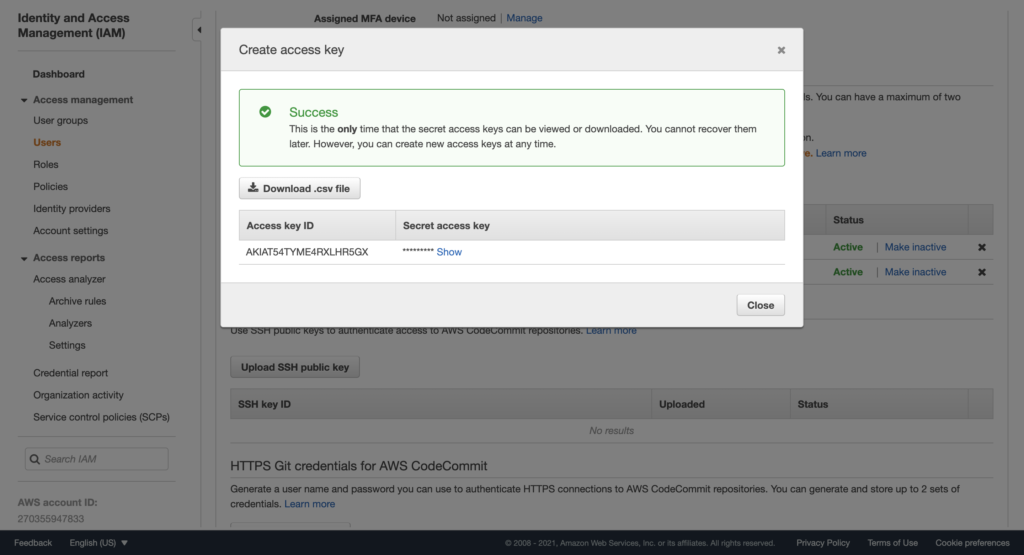Delete the second access key with X icon

(982, 272)
